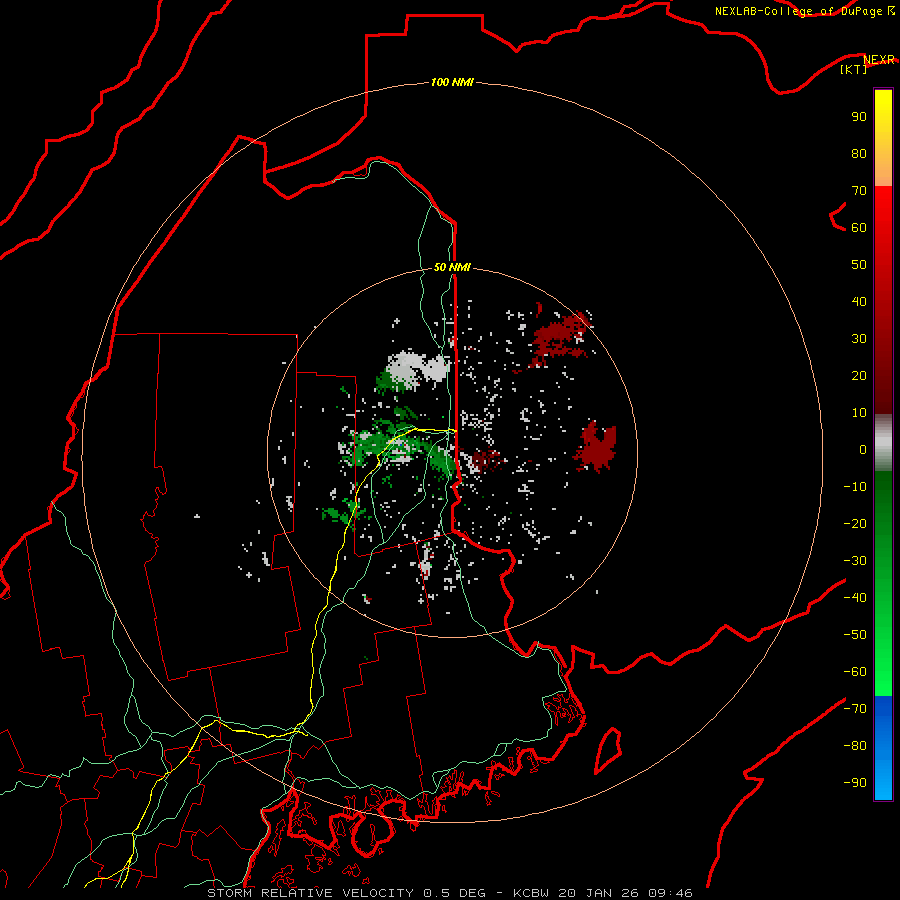Click the 50 NMI range ring label
Image resolution: width=900 pixels, height=900 pixels.
point(452,267)
